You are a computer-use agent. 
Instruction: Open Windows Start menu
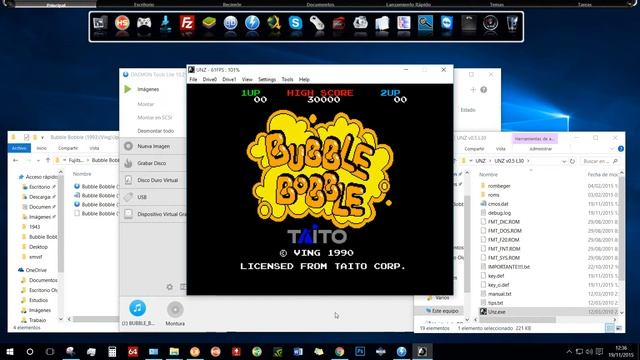coord(10,351)
